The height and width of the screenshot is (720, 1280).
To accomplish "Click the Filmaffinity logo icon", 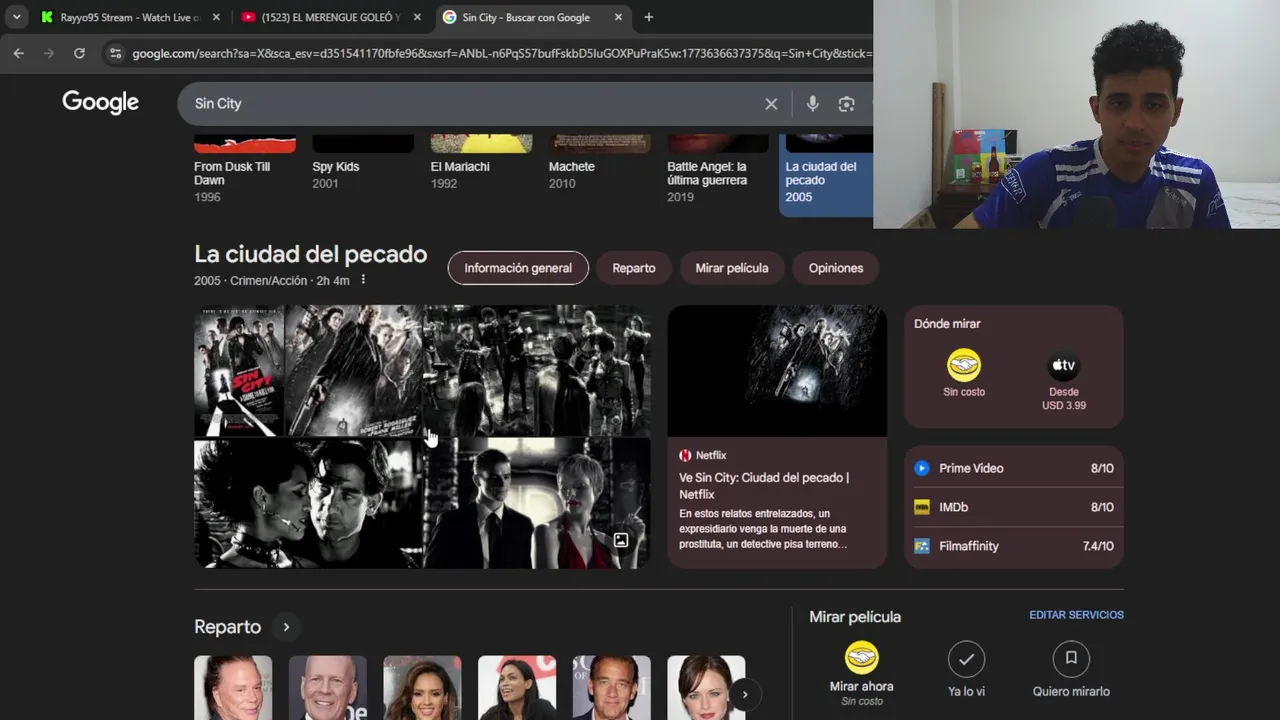I will click(922, 546).
